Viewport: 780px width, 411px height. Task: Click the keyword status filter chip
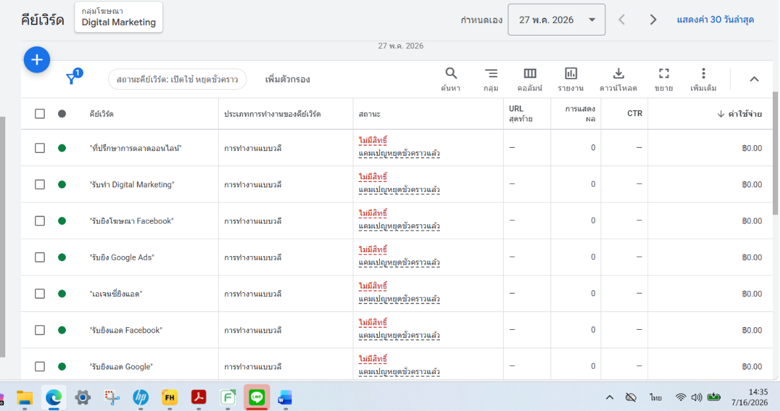(x=177, y=79)
